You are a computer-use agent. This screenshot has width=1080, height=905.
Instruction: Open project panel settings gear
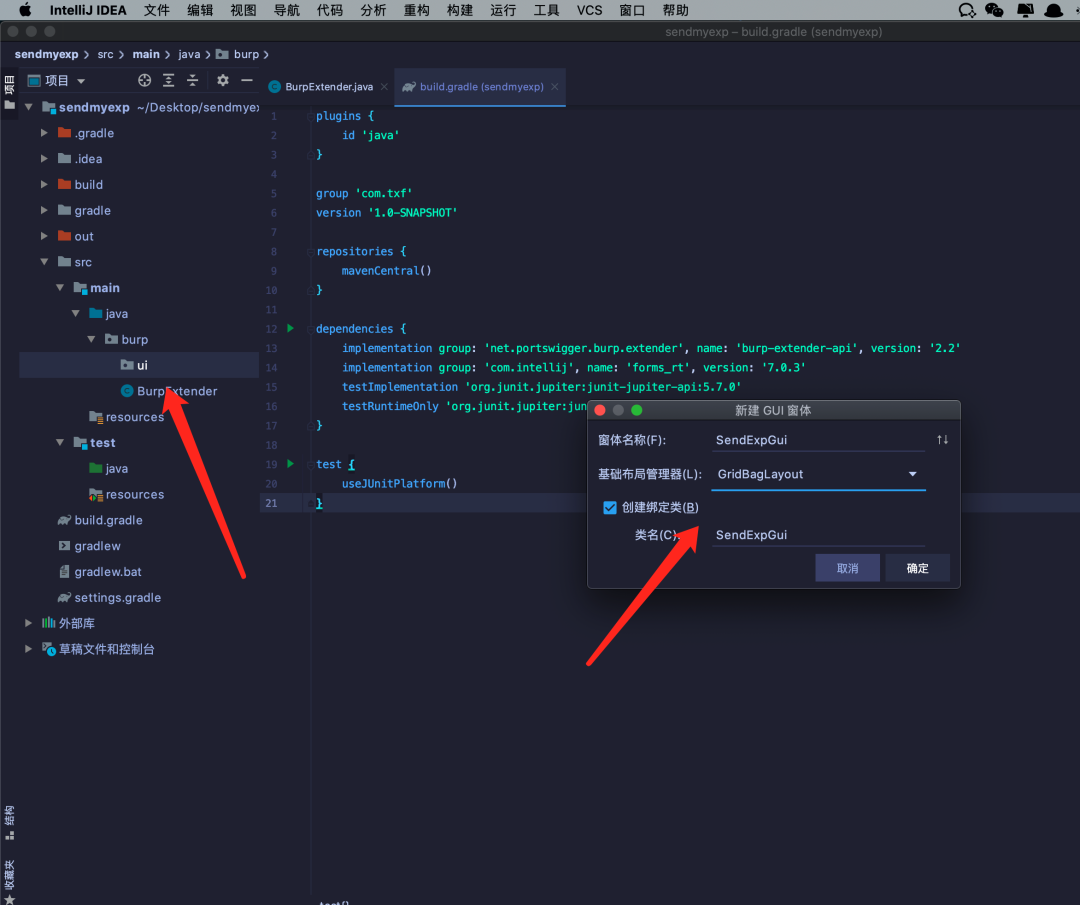coord(222,81)
